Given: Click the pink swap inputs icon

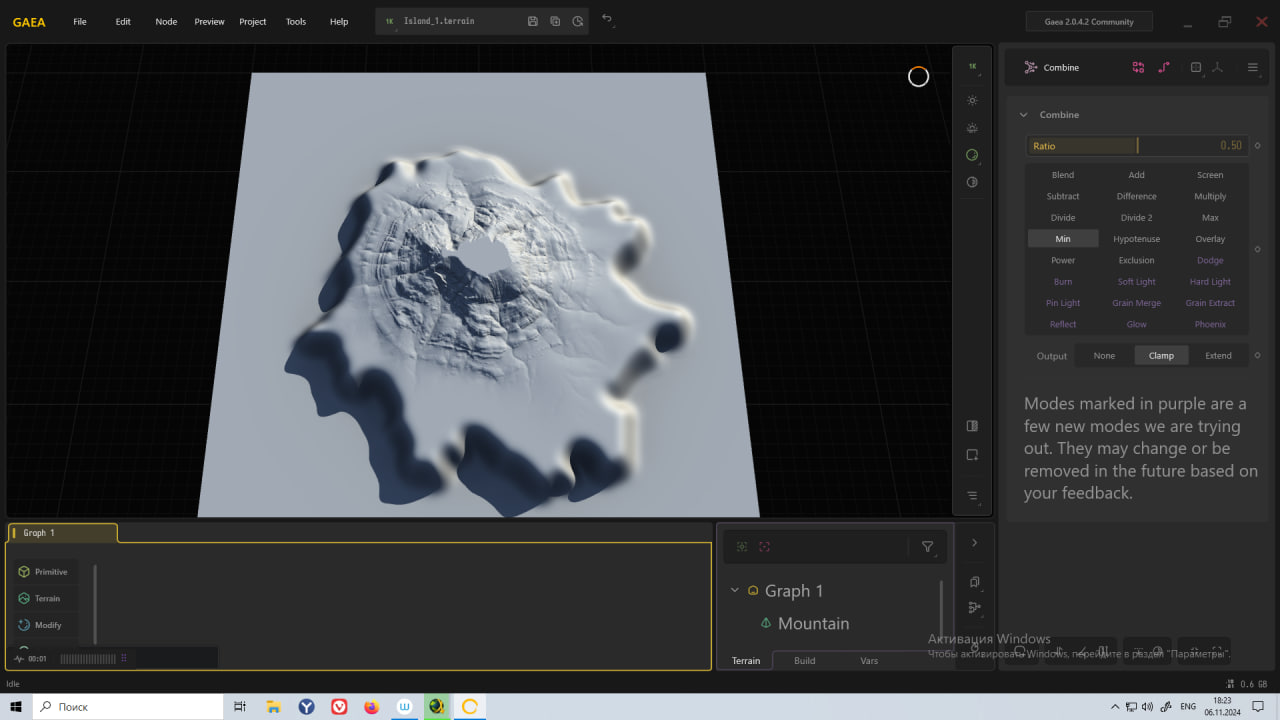Looking at the screenshot, I should tap(1138, 67).
